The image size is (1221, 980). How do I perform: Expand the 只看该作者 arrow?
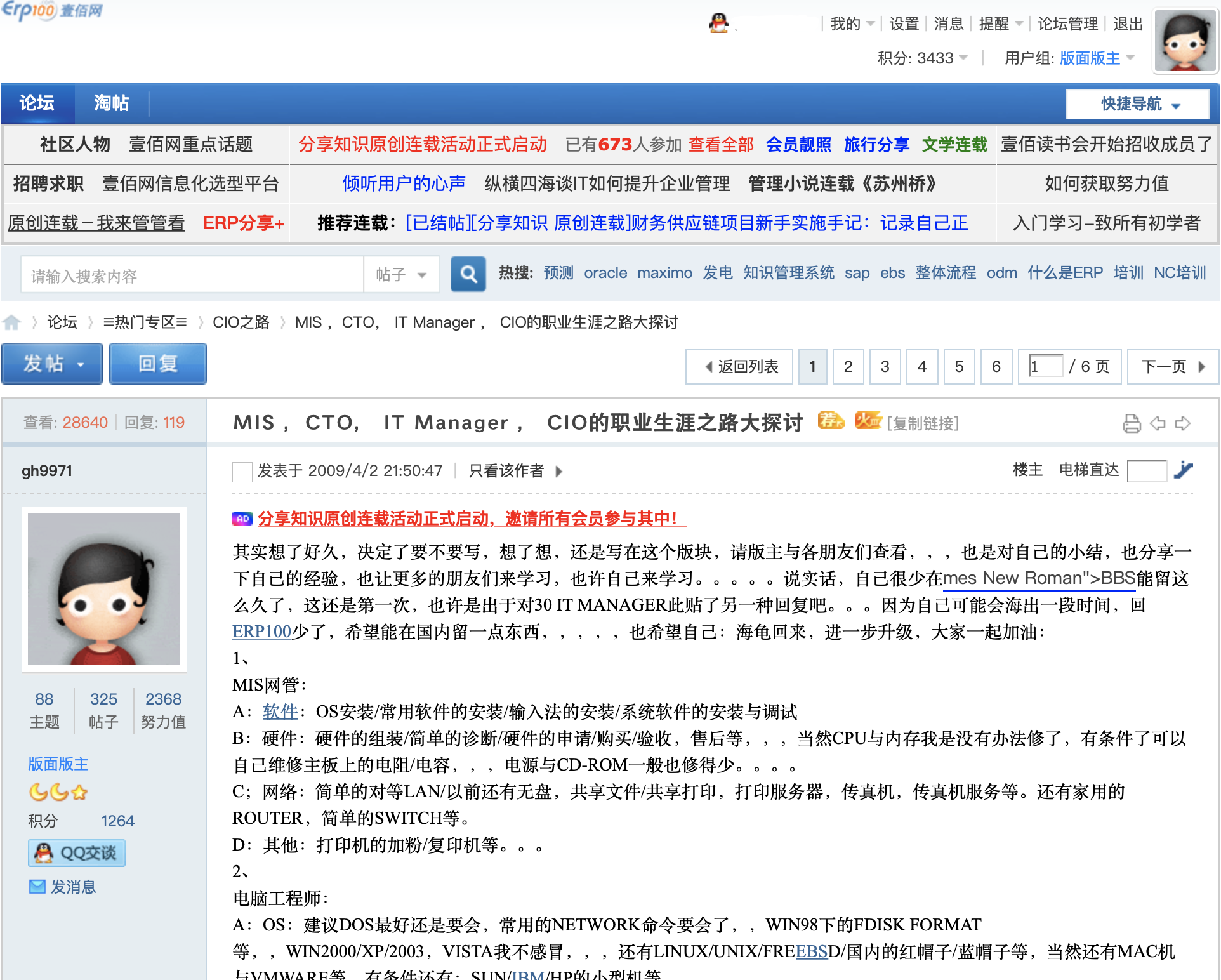(558, 472)
